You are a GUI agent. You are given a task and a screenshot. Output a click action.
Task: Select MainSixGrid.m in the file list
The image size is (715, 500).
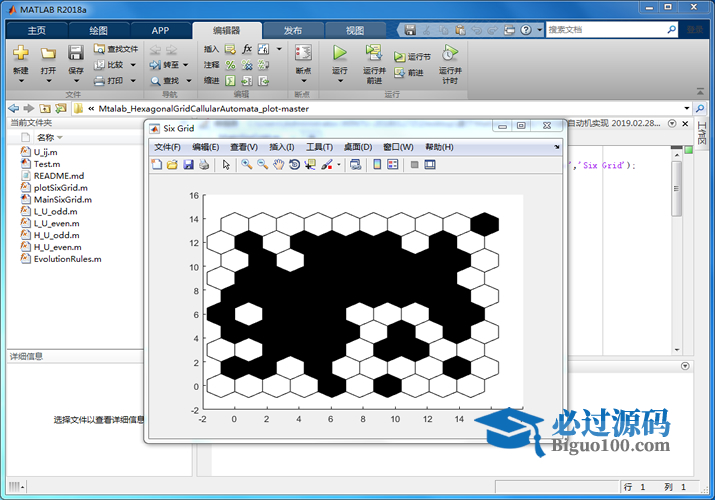61,199
